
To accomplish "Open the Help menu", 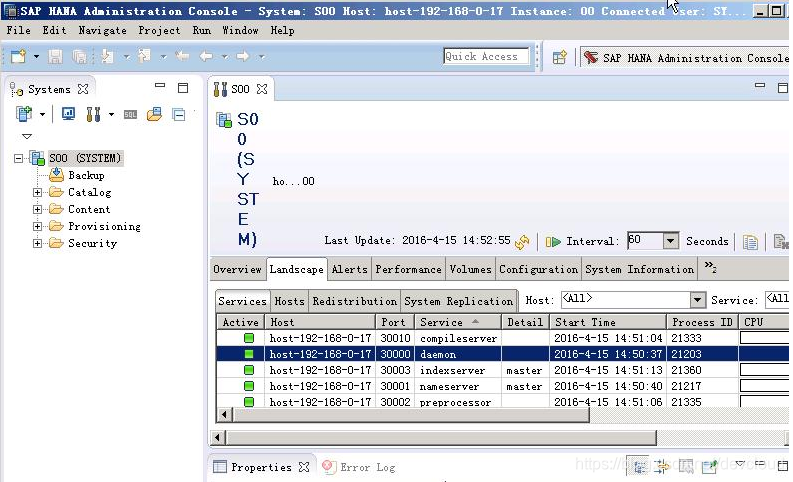I will tap(282, 30).
